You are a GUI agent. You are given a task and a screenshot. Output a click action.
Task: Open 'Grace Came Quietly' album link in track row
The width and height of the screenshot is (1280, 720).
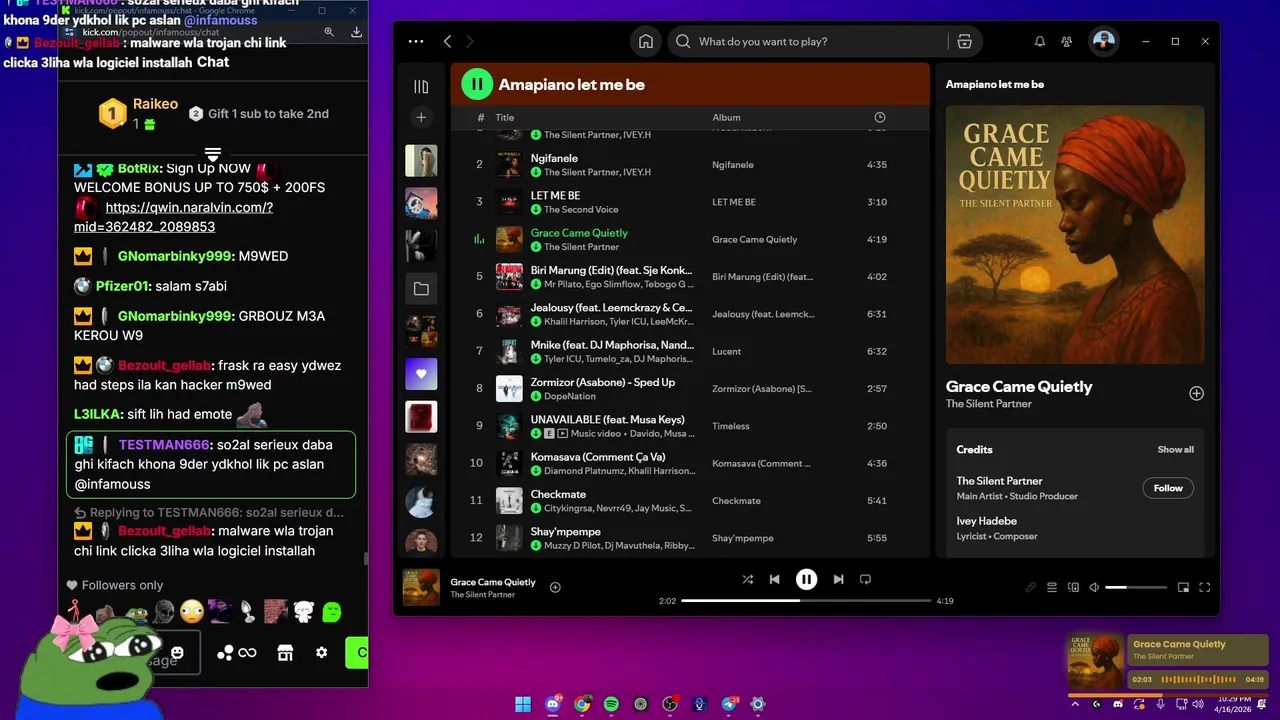tap(755, 240)
